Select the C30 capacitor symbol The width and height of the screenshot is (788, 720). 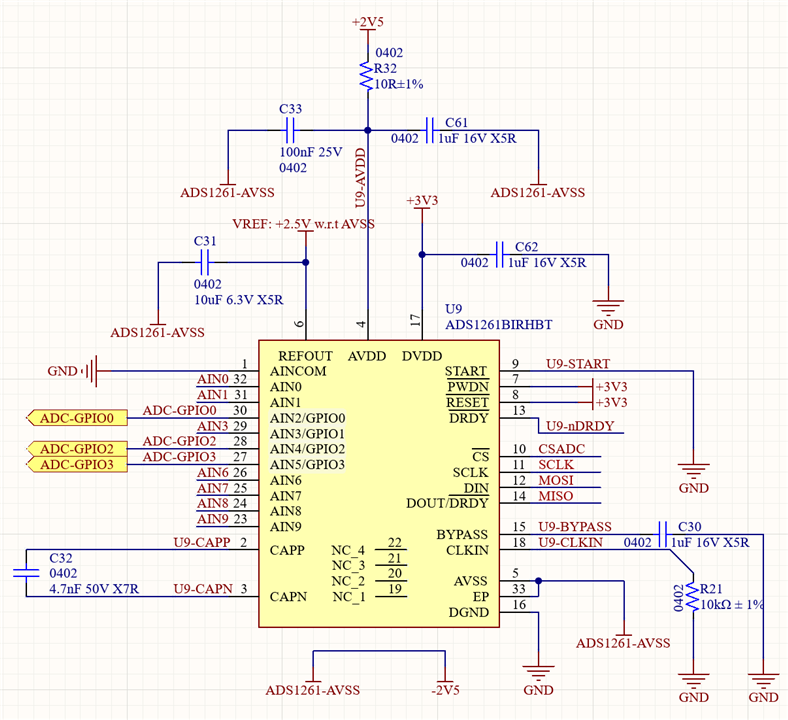[x=662, y=535]
